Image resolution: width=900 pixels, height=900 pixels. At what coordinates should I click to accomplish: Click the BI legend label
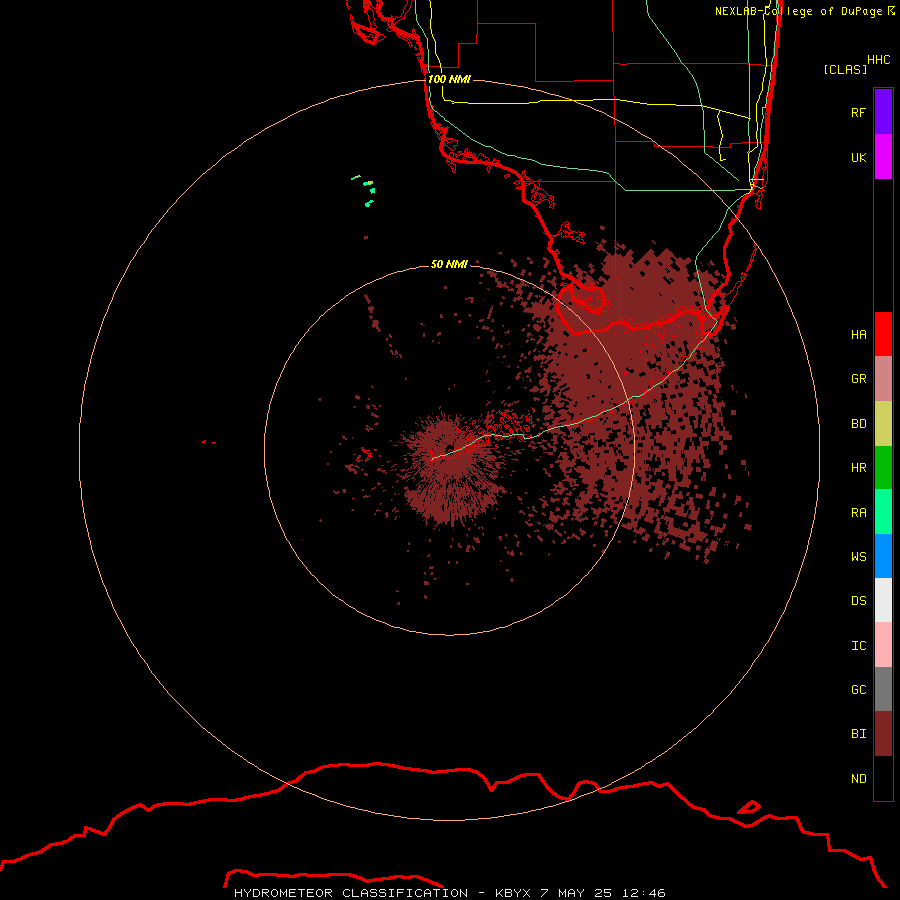(x=858, y=734)
